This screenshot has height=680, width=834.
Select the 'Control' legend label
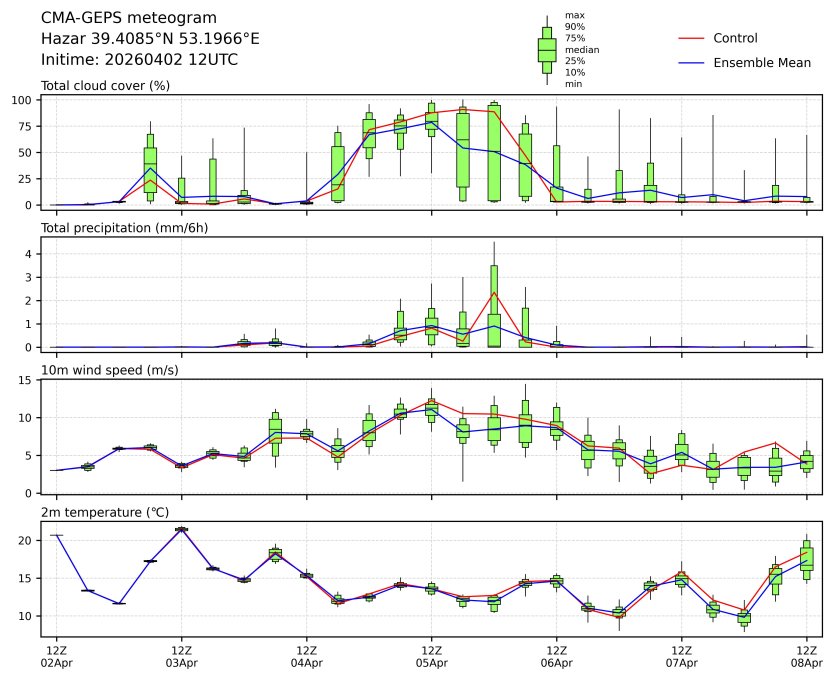pyautogui.click(x=735, y=38)
